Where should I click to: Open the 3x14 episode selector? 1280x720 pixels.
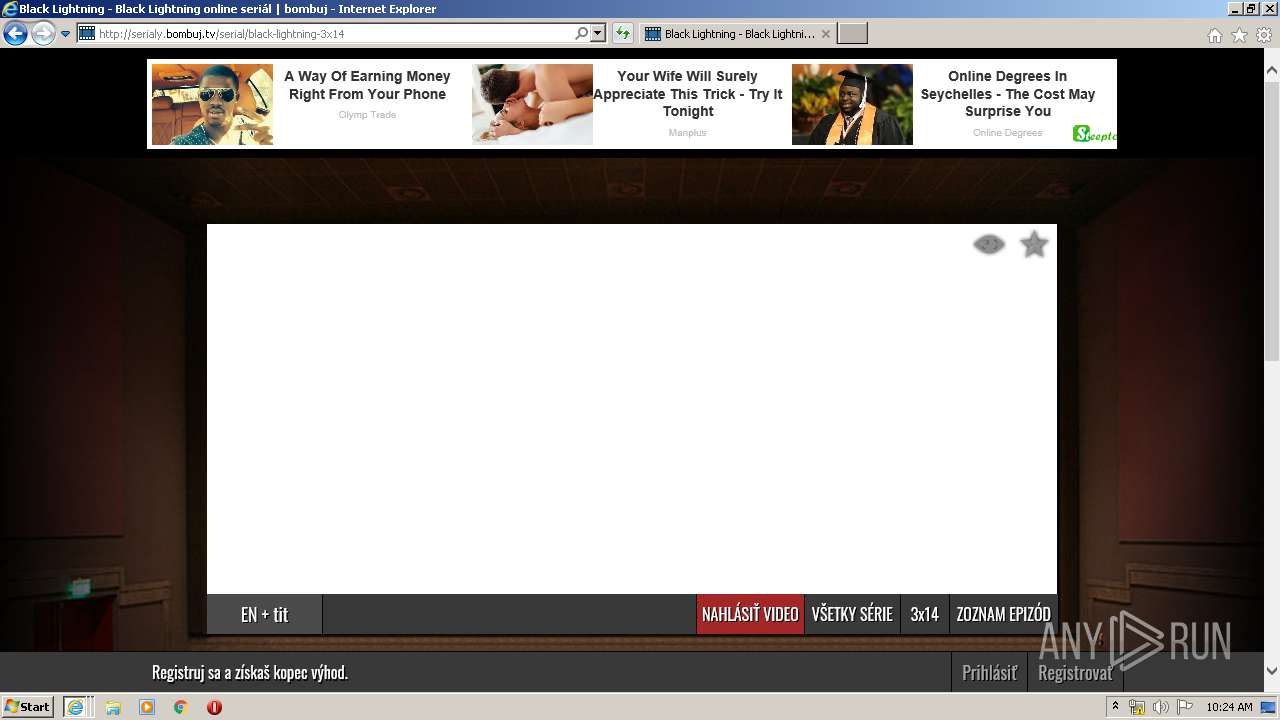pos(924,614)
